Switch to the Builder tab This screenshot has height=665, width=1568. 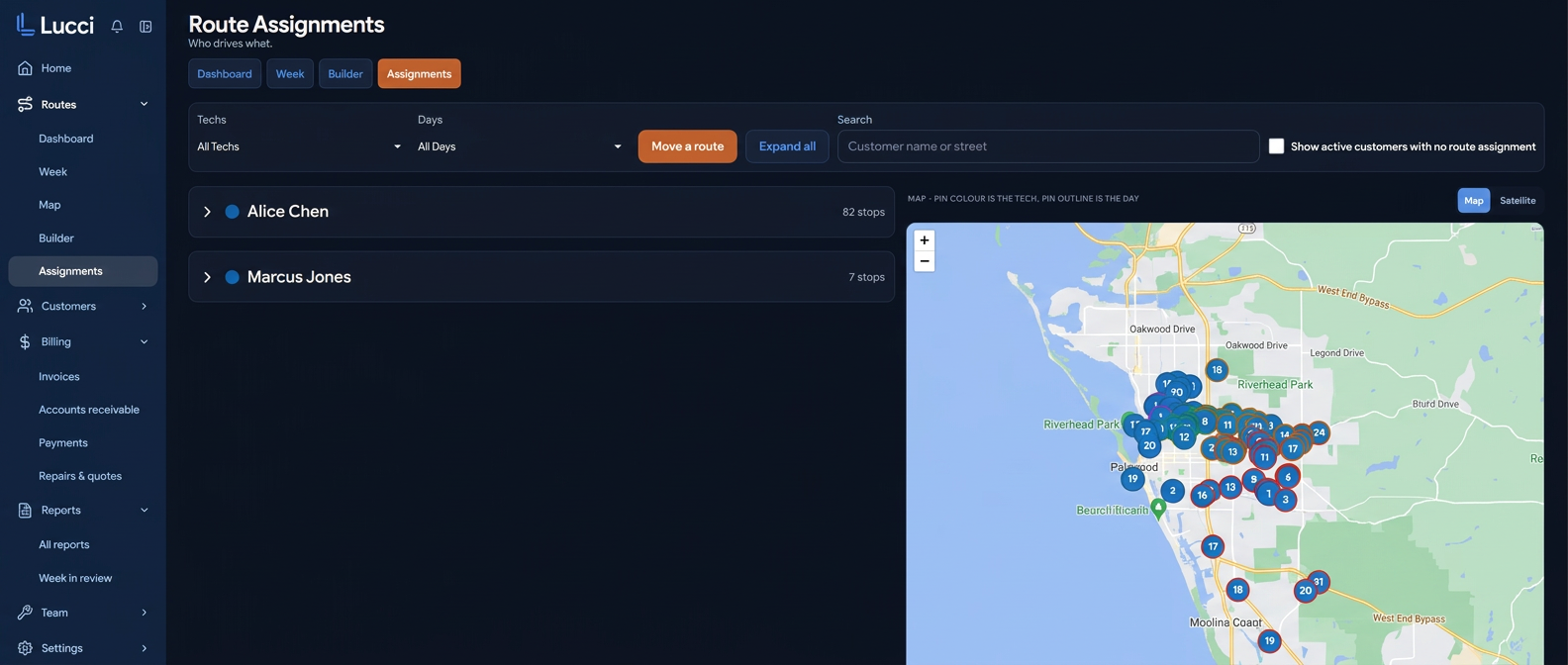point(345,73)
